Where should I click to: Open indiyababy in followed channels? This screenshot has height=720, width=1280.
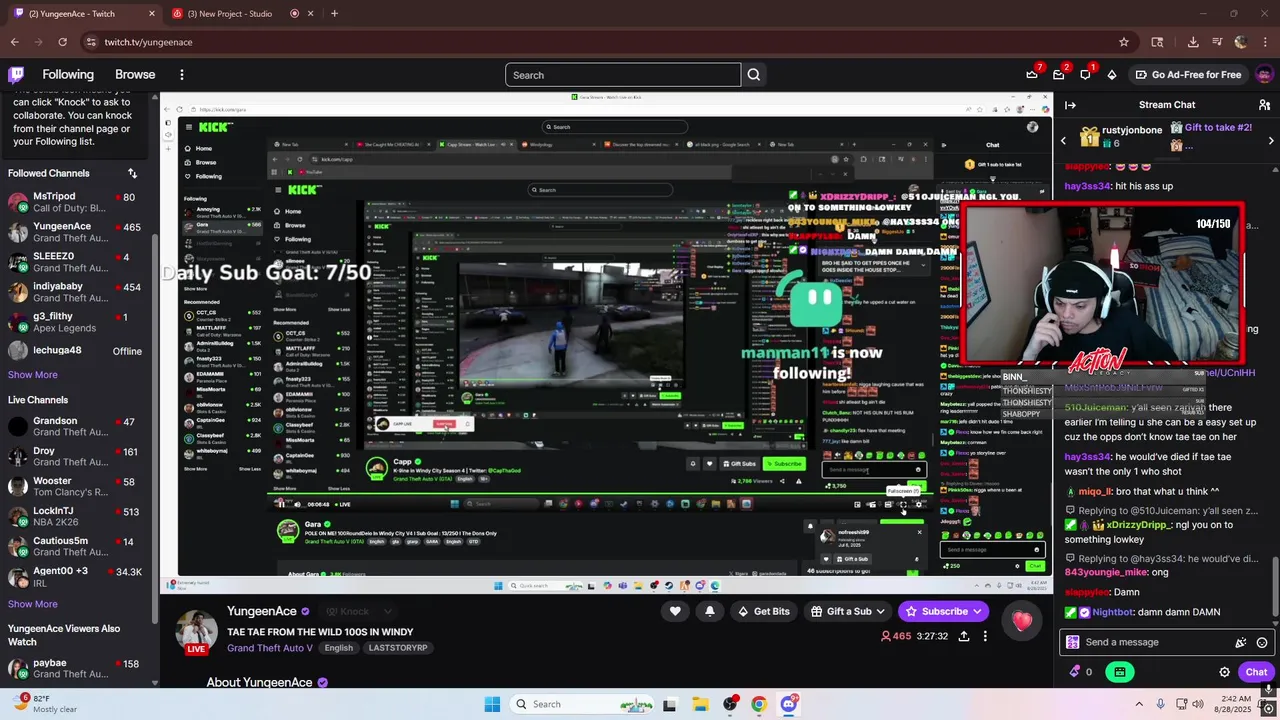tap(75, 292)
